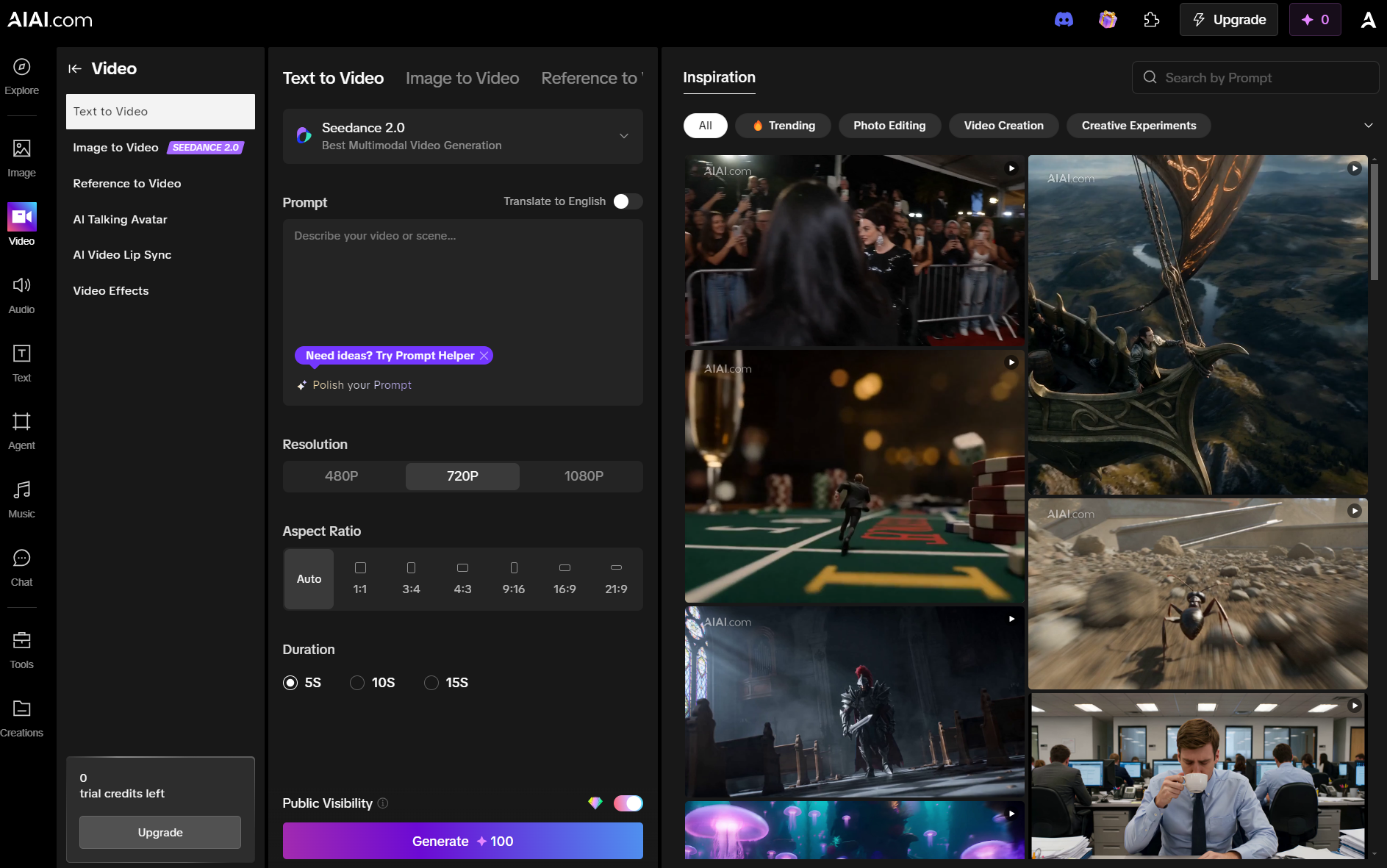Focus the Search by Prompt field
The height and width of the screenshot is (868, 1387).
pyautogui.click(x=1255, y=77)
